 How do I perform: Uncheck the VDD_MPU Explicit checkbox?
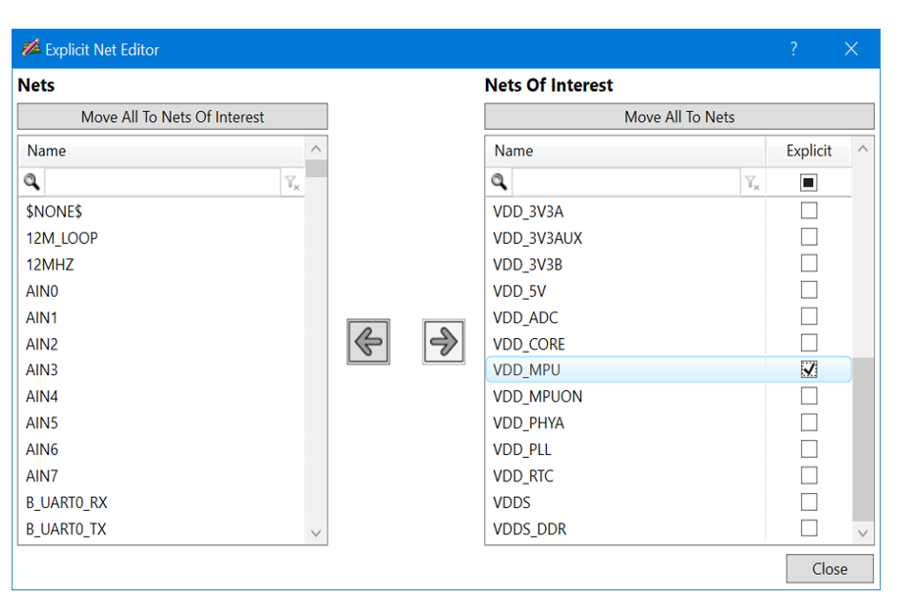point(809,370)
